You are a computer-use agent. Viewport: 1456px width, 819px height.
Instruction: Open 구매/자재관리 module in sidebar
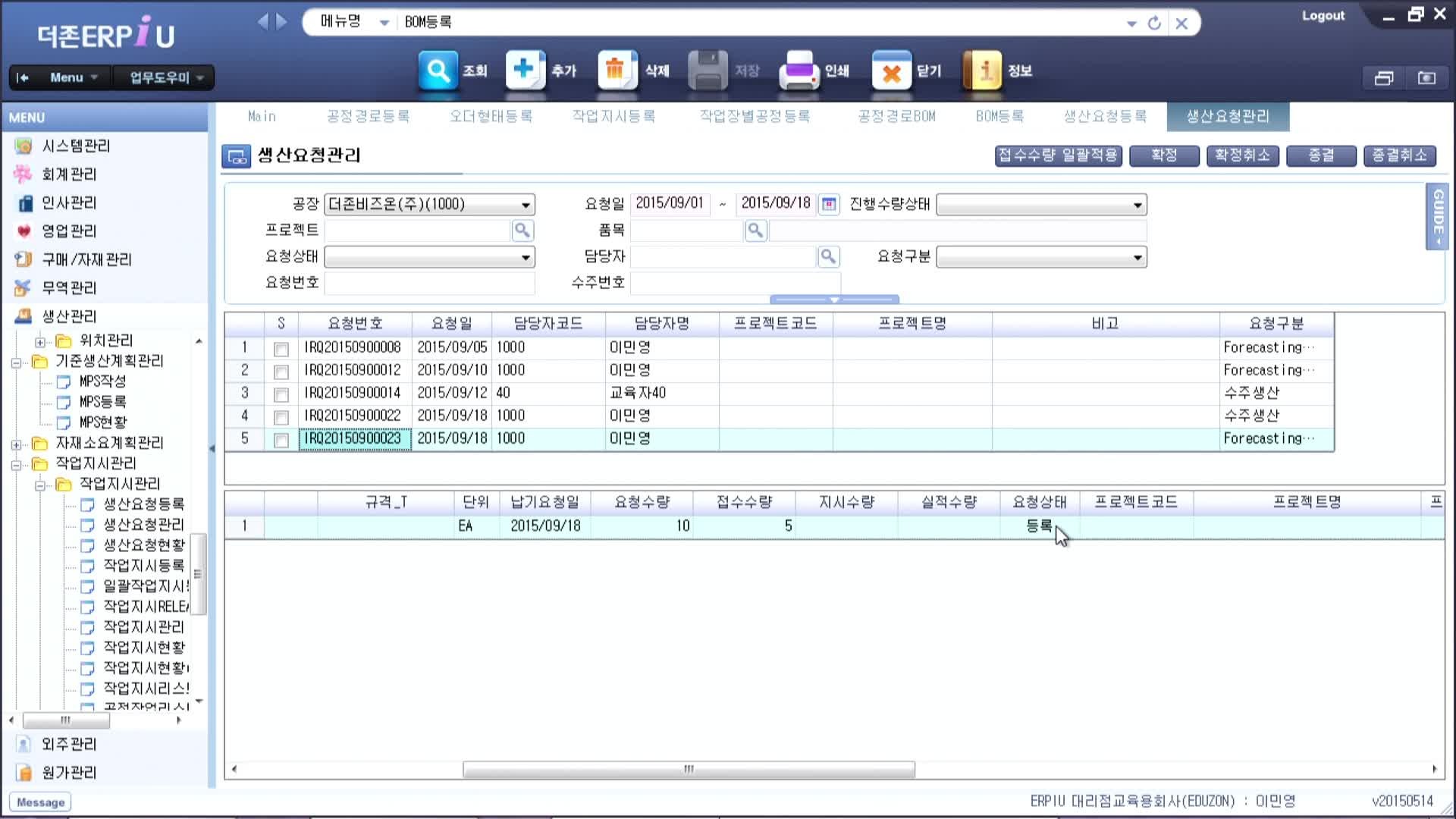[86, 259]
